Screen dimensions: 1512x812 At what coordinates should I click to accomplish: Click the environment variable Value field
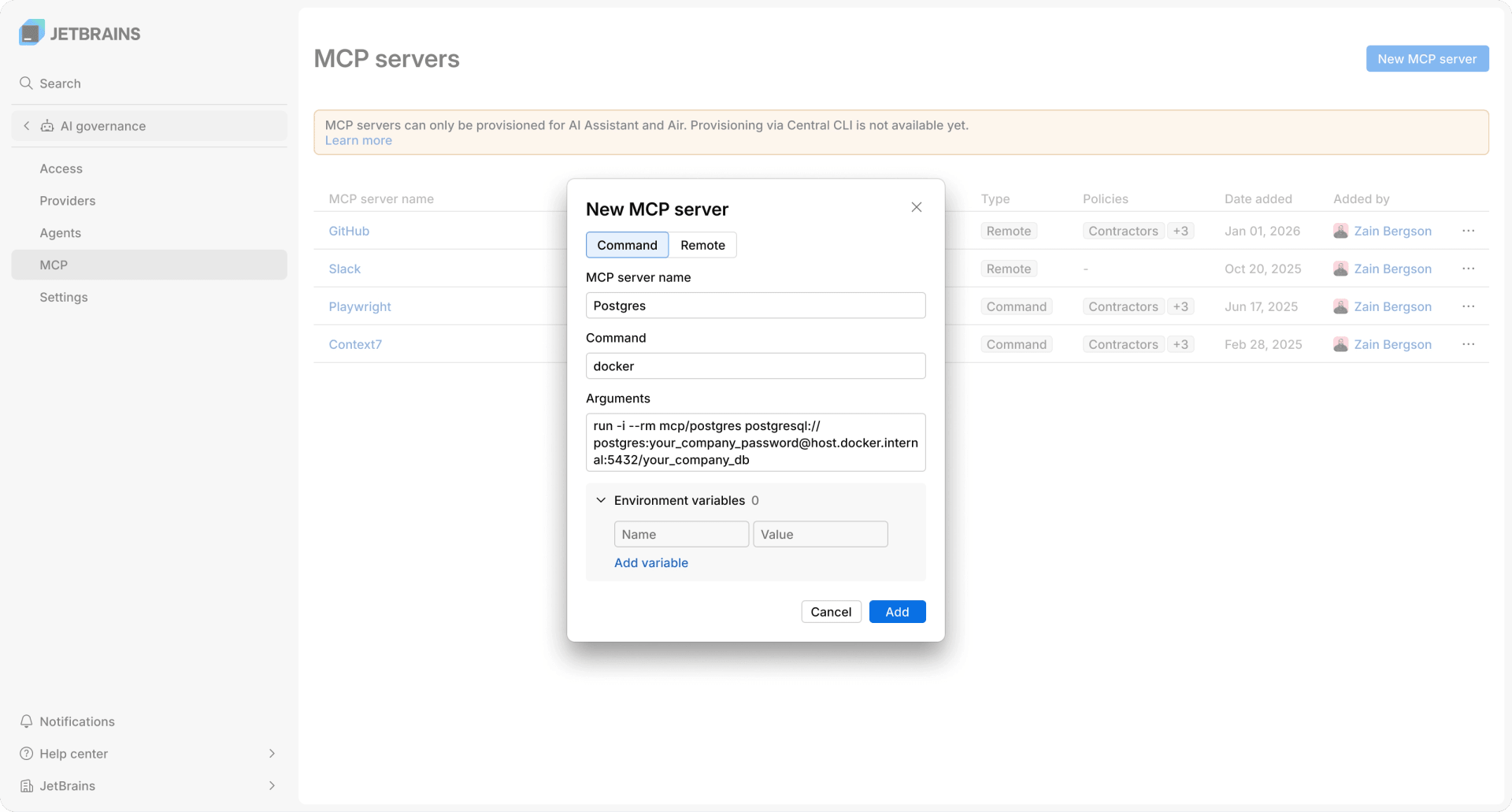tap(820, 534)
